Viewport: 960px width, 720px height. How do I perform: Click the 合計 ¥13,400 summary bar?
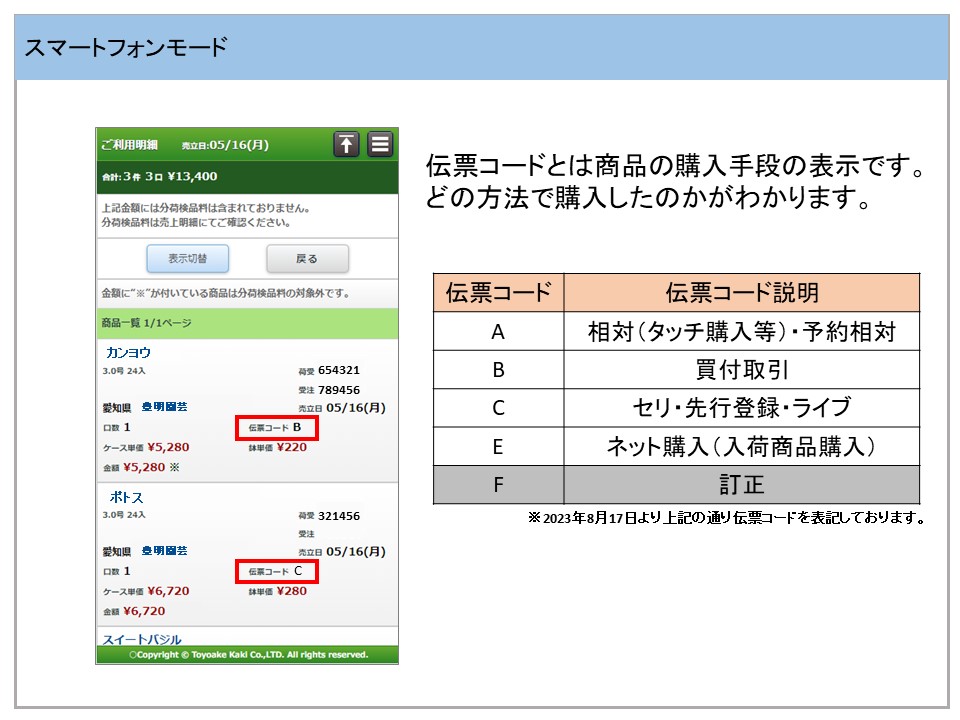[x=246, y=177]
